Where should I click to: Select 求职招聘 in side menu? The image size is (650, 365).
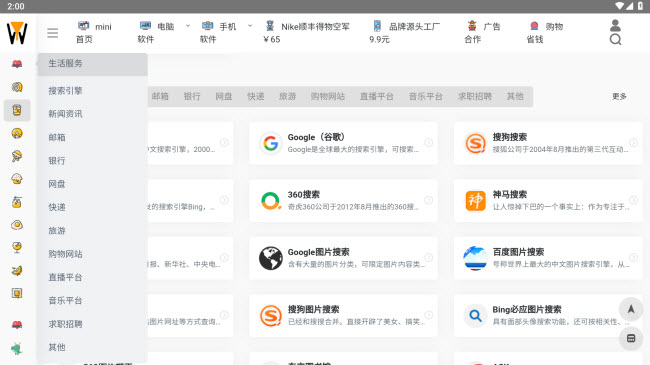tap(65, 324)
